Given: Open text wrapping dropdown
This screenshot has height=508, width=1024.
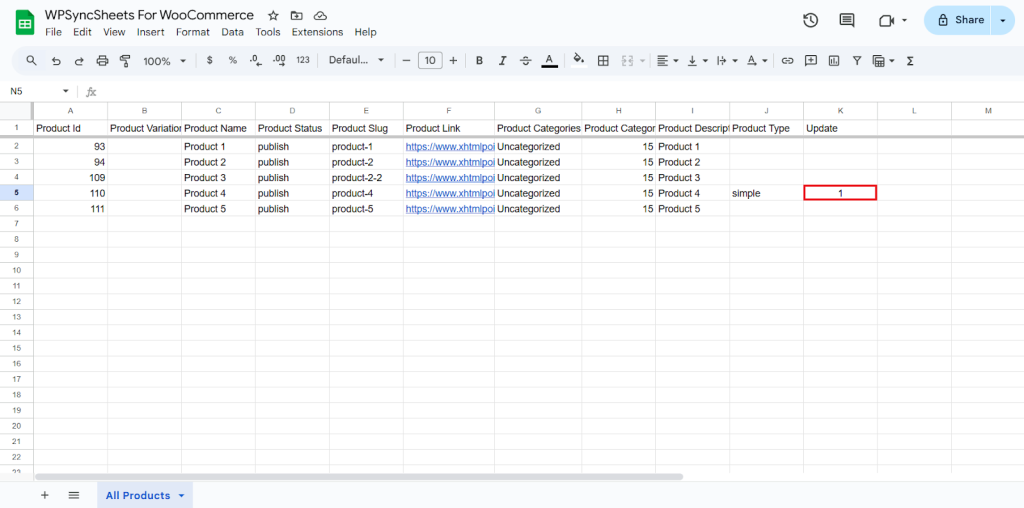Looking at the screenshot, I should click(x=727, y=61).
